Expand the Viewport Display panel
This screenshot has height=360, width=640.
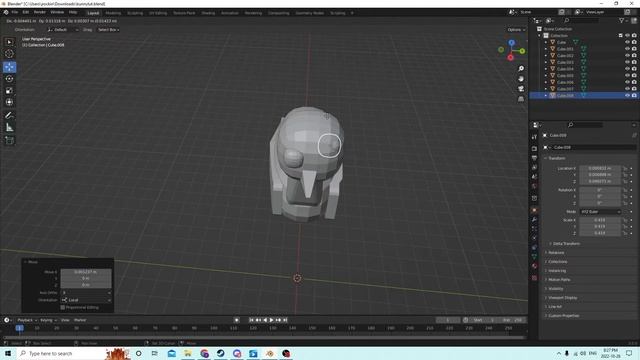pos(561,298)
